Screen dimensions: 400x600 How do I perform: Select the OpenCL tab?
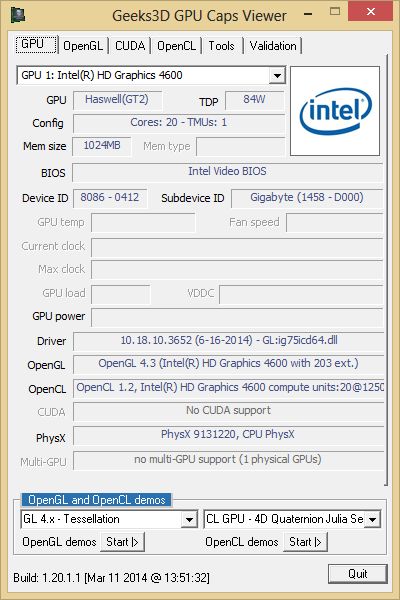176,46
